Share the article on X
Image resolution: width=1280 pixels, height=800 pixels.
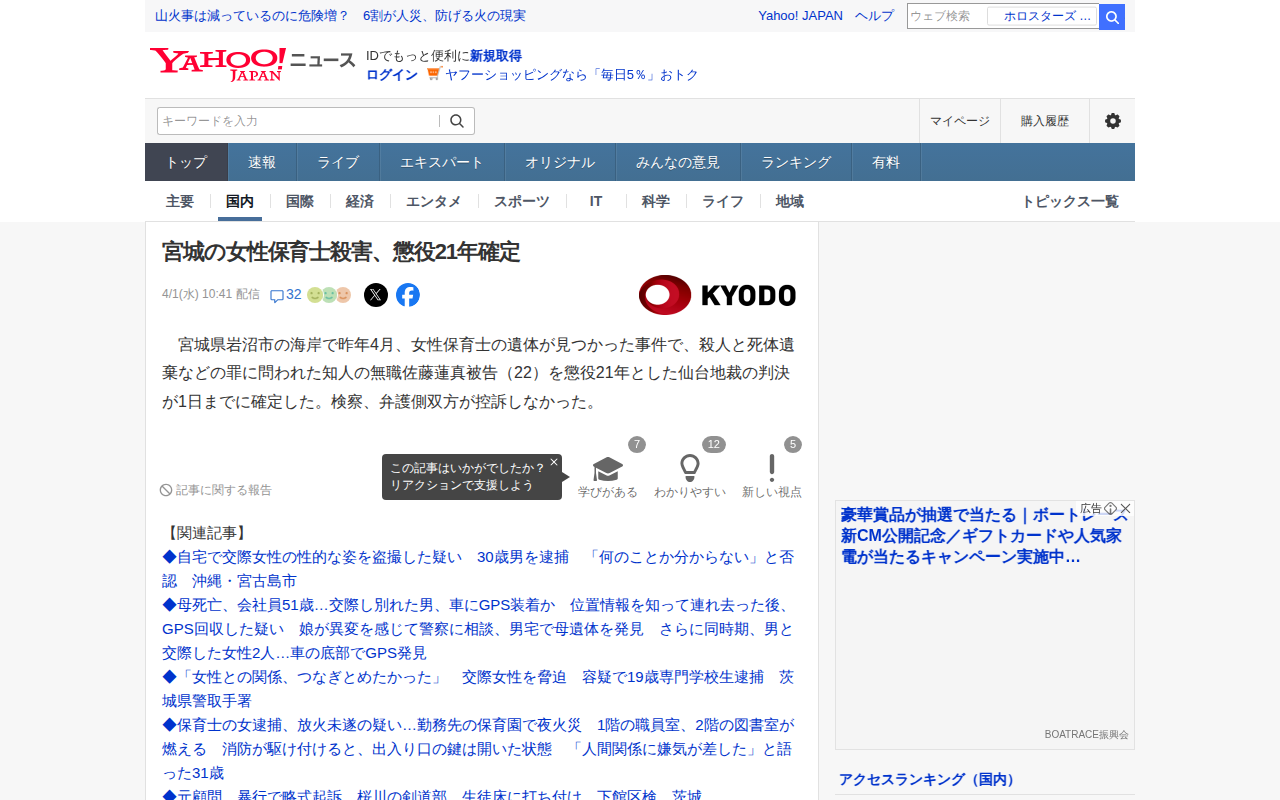pyautogui.click(x=376, y=295)
